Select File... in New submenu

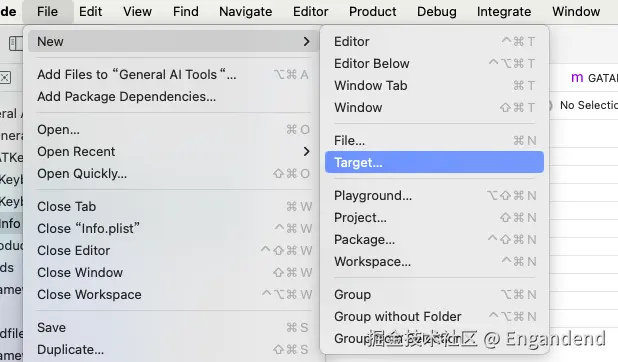point(434,140)
